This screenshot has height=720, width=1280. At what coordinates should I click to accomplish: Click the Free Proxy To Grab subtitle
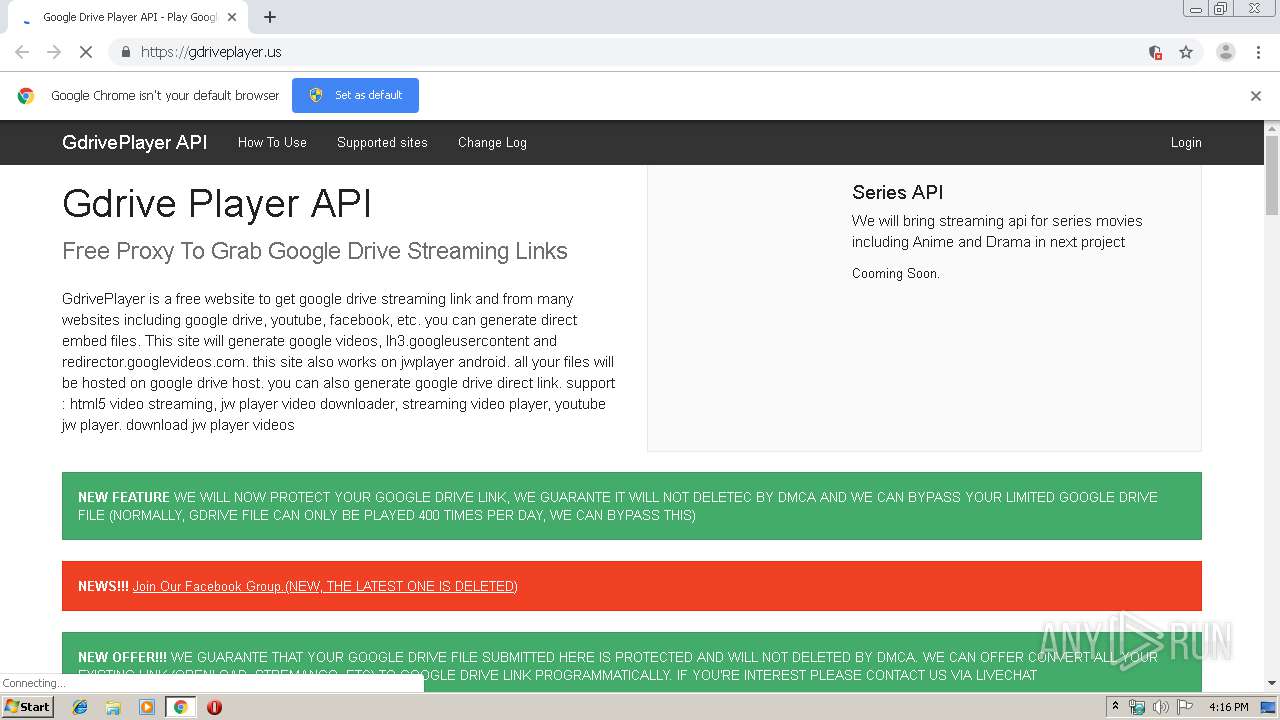click(315, 251)
